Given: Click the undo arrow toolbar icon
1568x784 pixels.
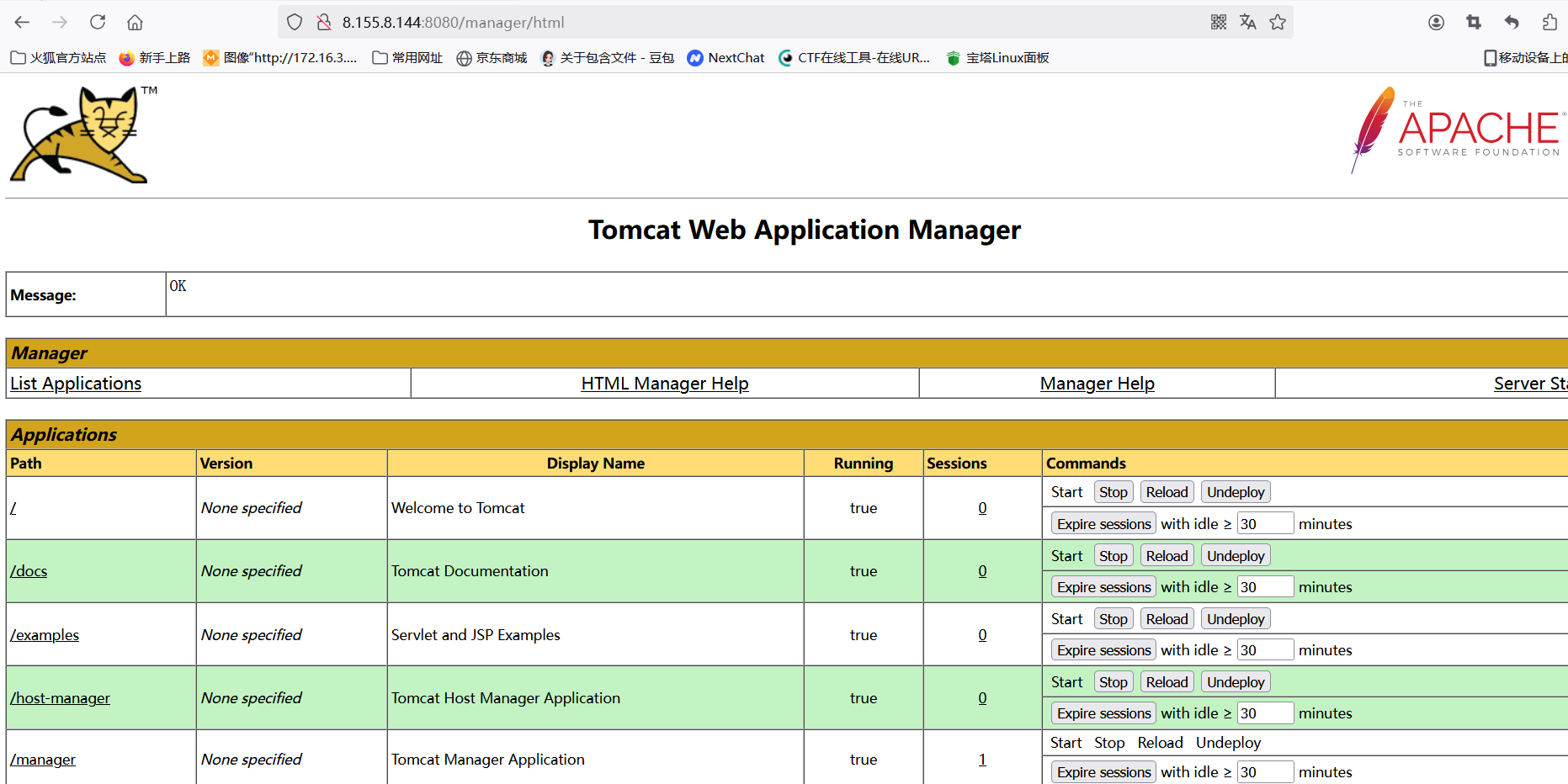Looking at the screenshot, I should [1512, 23].
